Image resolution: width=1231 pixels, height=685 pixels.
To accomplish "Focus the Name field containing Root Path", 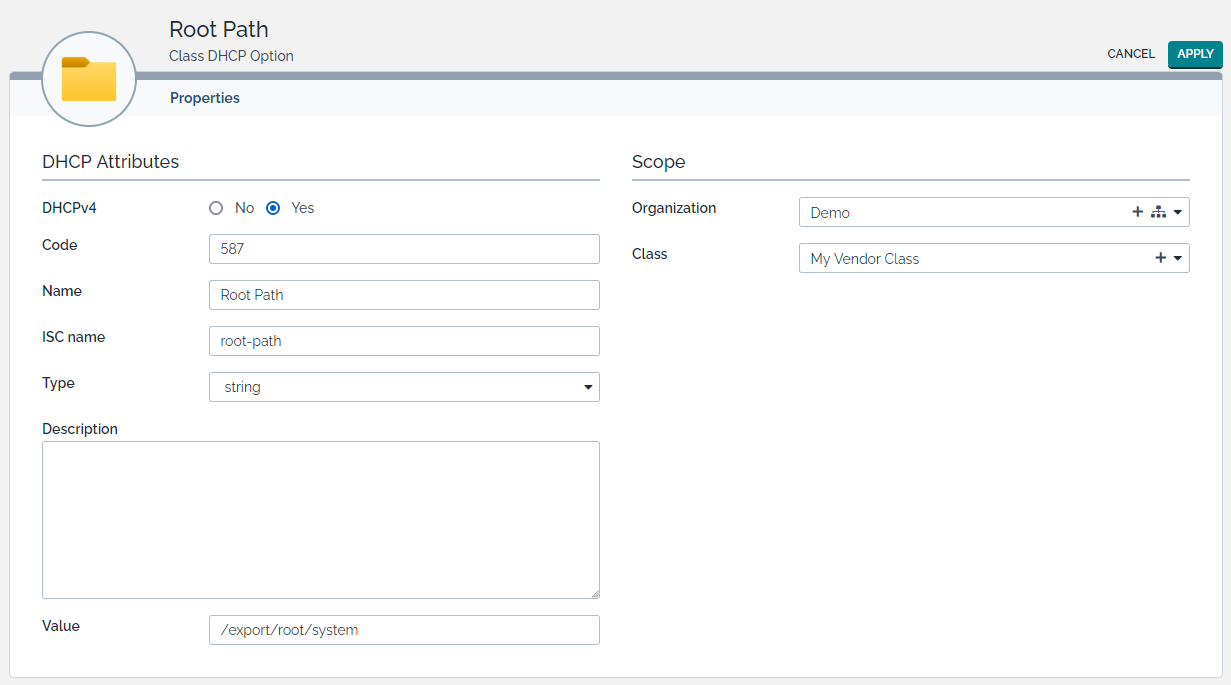I will click(404, 295).
